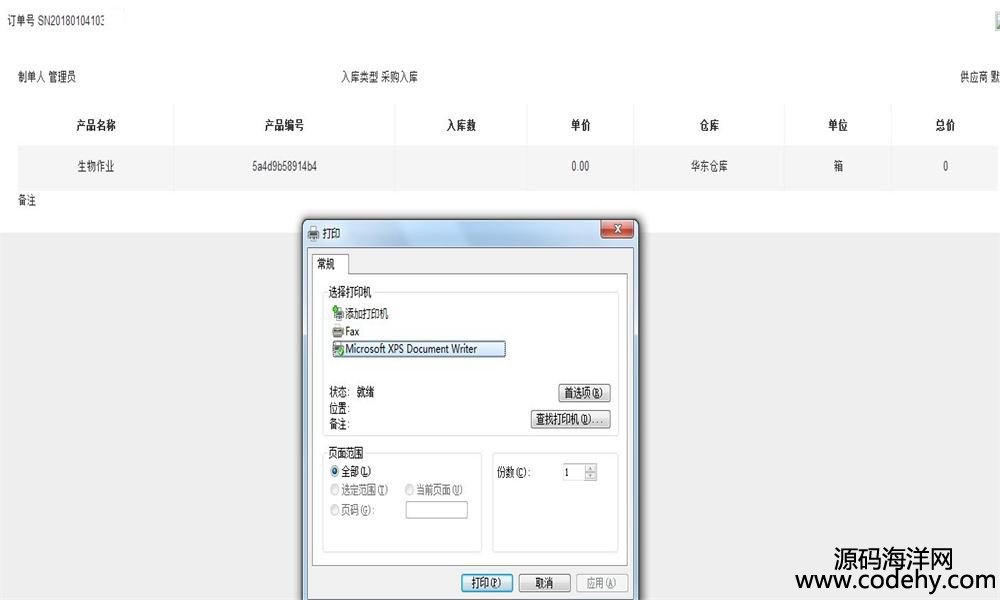Select the Fax printer

tap(346, 332)
